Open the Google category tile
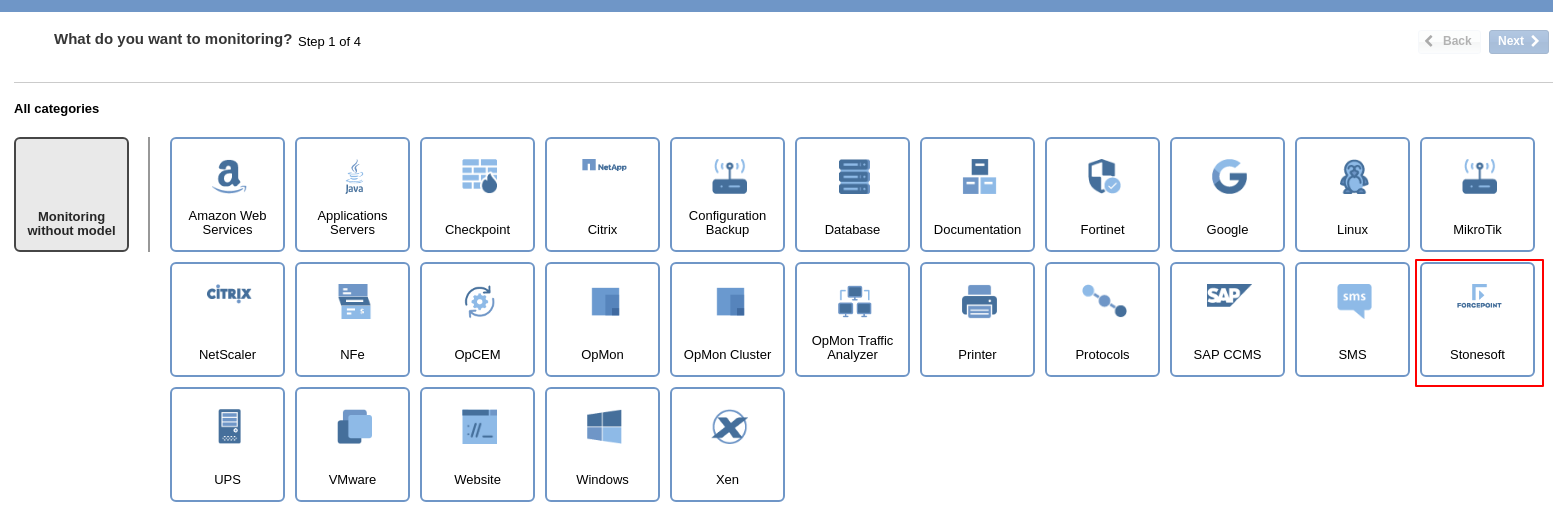Viewport: 1553px width, 514px height. (1227, 194)
